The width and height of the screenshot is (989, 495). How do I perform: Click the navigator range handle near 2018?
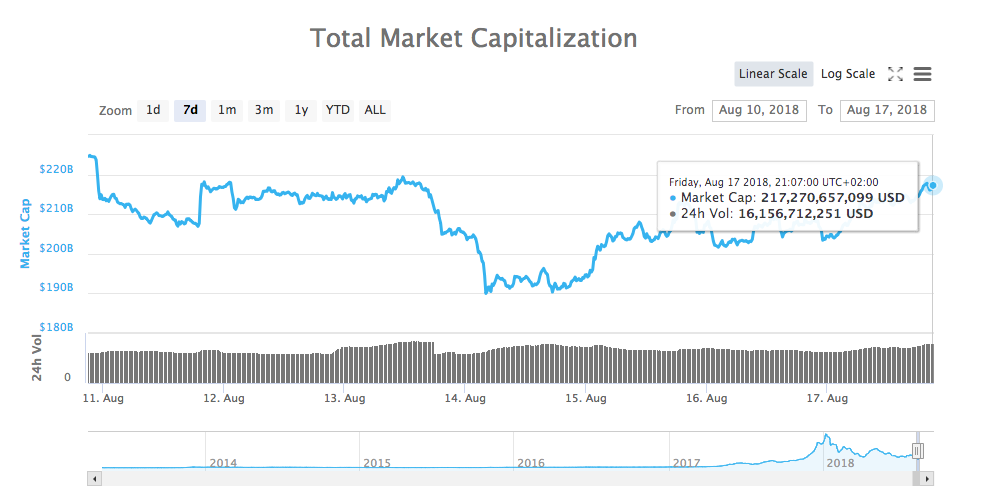click(x=918, y=450)
